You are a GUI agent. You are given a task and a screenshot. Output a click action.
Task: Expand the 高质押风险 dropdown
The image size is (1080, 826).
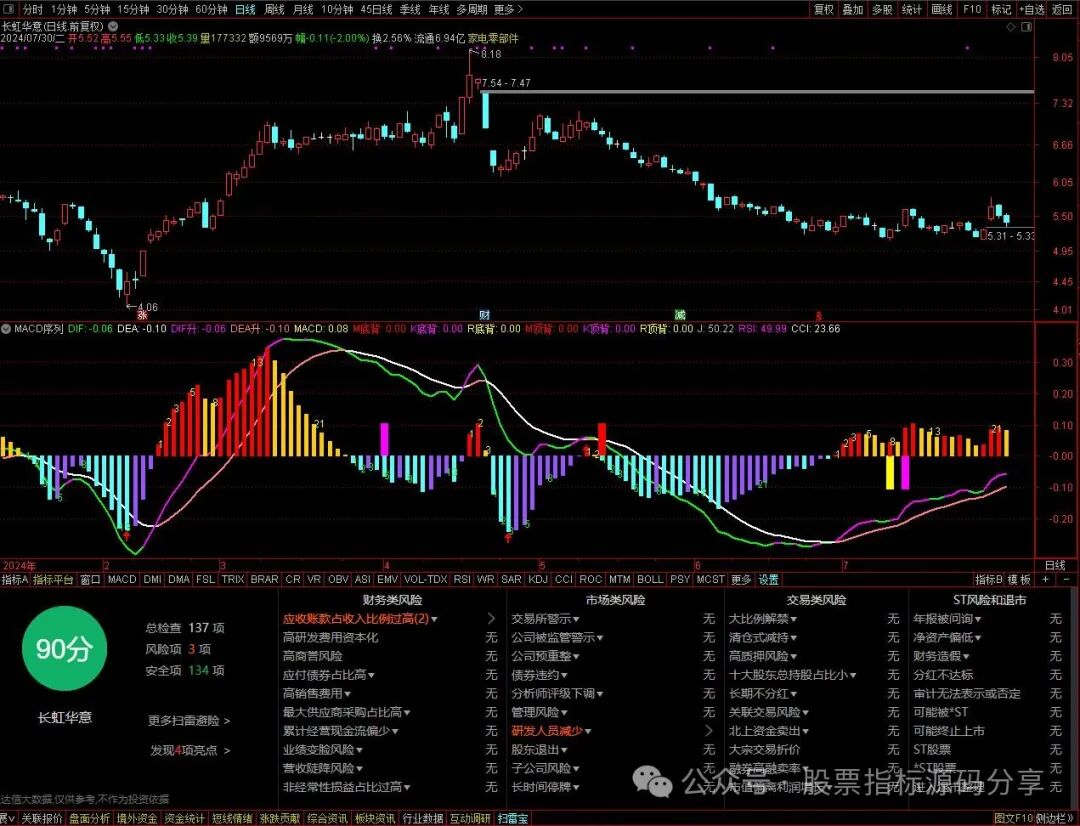click(x=763, y=657)
